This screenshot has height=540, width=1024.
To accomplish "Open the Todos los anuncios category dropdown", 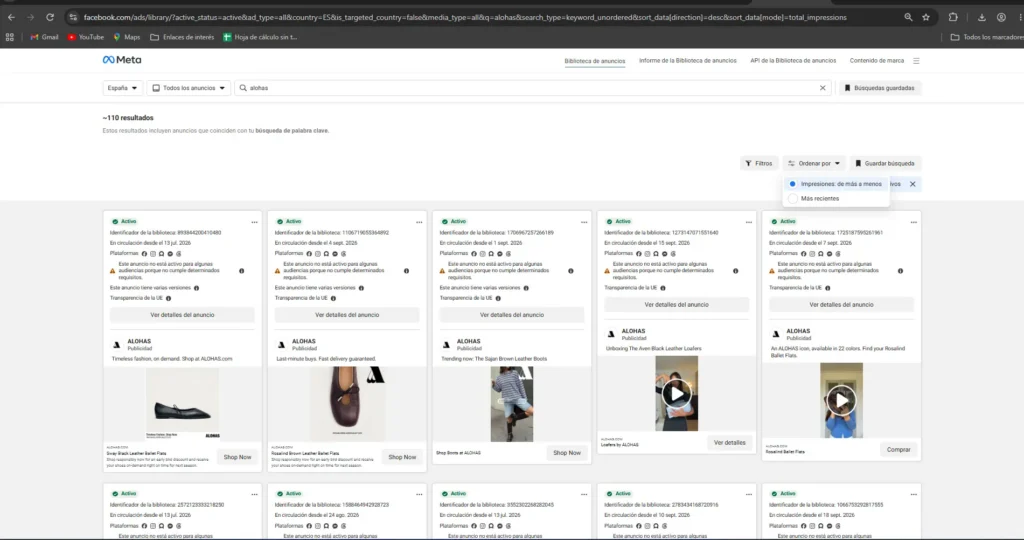I will 188,87.
